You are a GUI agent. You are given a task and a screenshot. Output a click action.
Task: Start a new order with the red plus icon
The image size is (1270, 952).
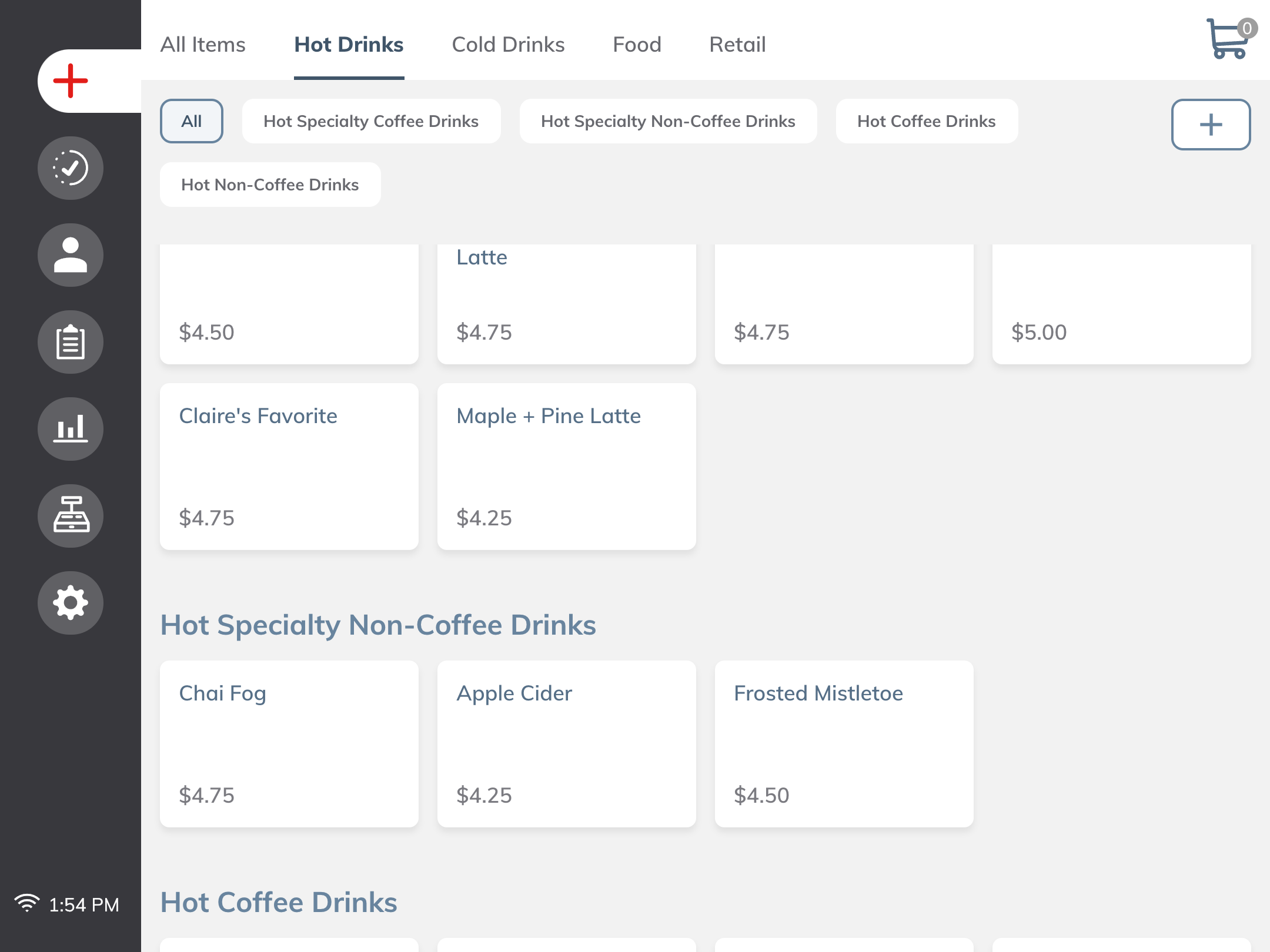coord(70,81)
